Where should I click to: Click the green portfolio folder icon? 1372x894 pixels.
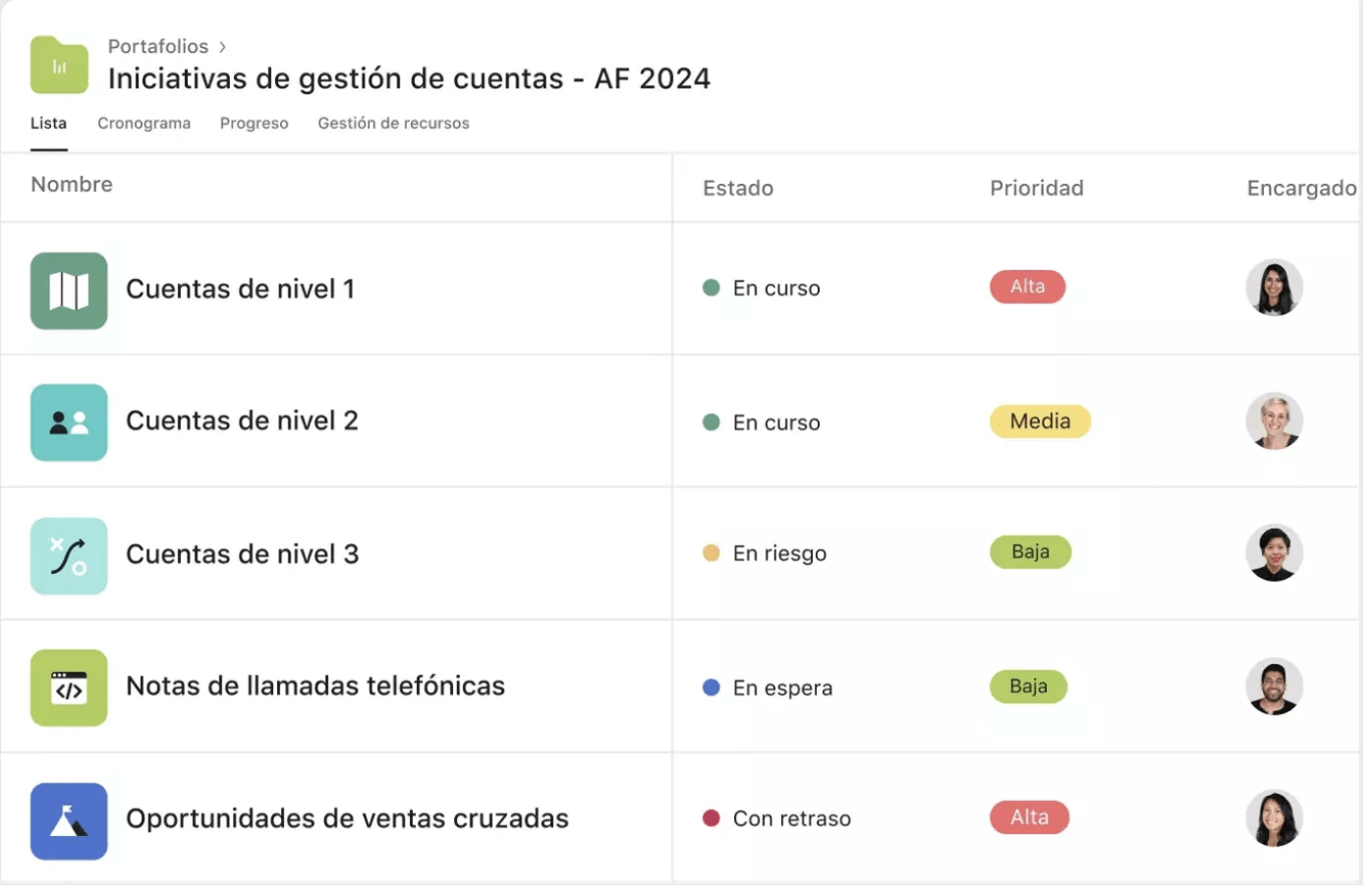59,65
